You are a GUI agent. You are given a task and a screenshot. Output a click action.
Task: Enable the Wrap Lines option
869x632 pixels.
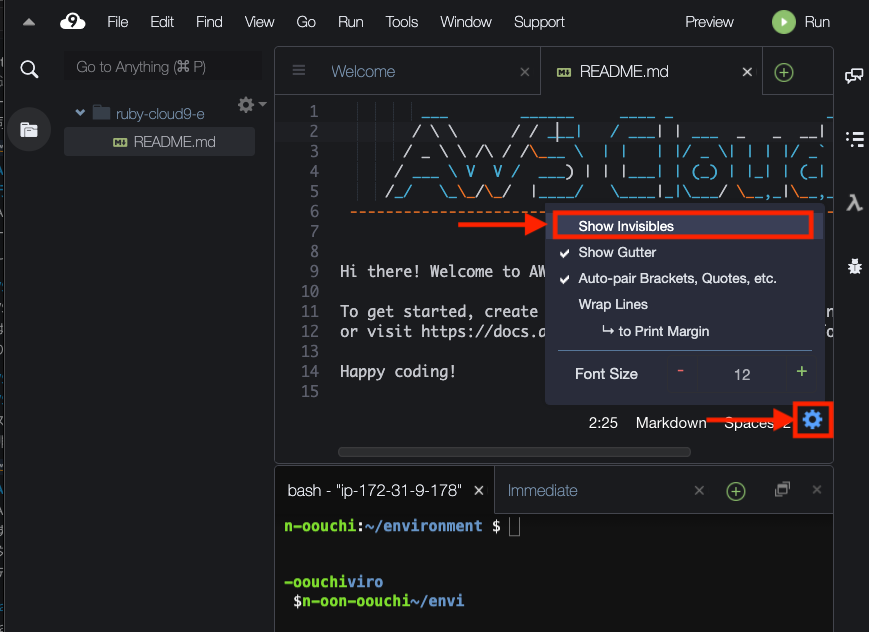point(684,304)
